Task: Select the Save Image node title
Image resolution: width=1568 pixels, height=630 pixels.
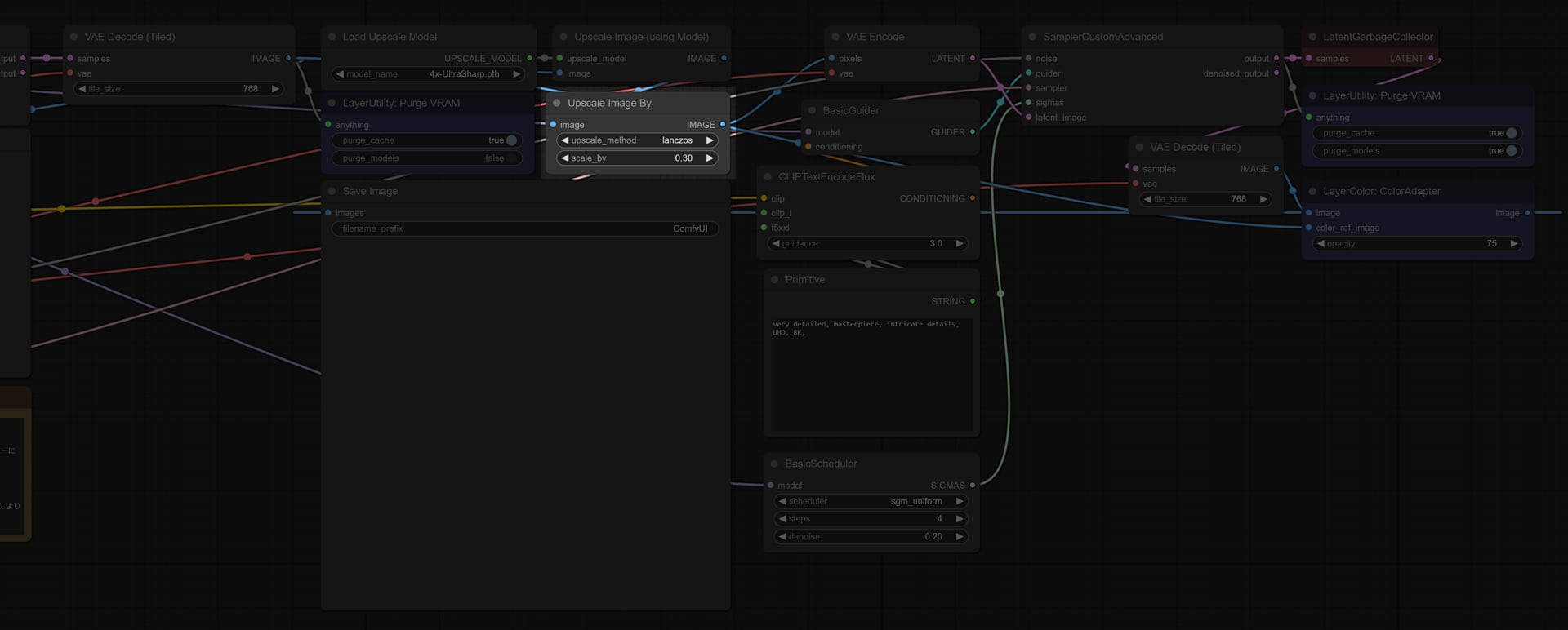Action: (370, 191)
